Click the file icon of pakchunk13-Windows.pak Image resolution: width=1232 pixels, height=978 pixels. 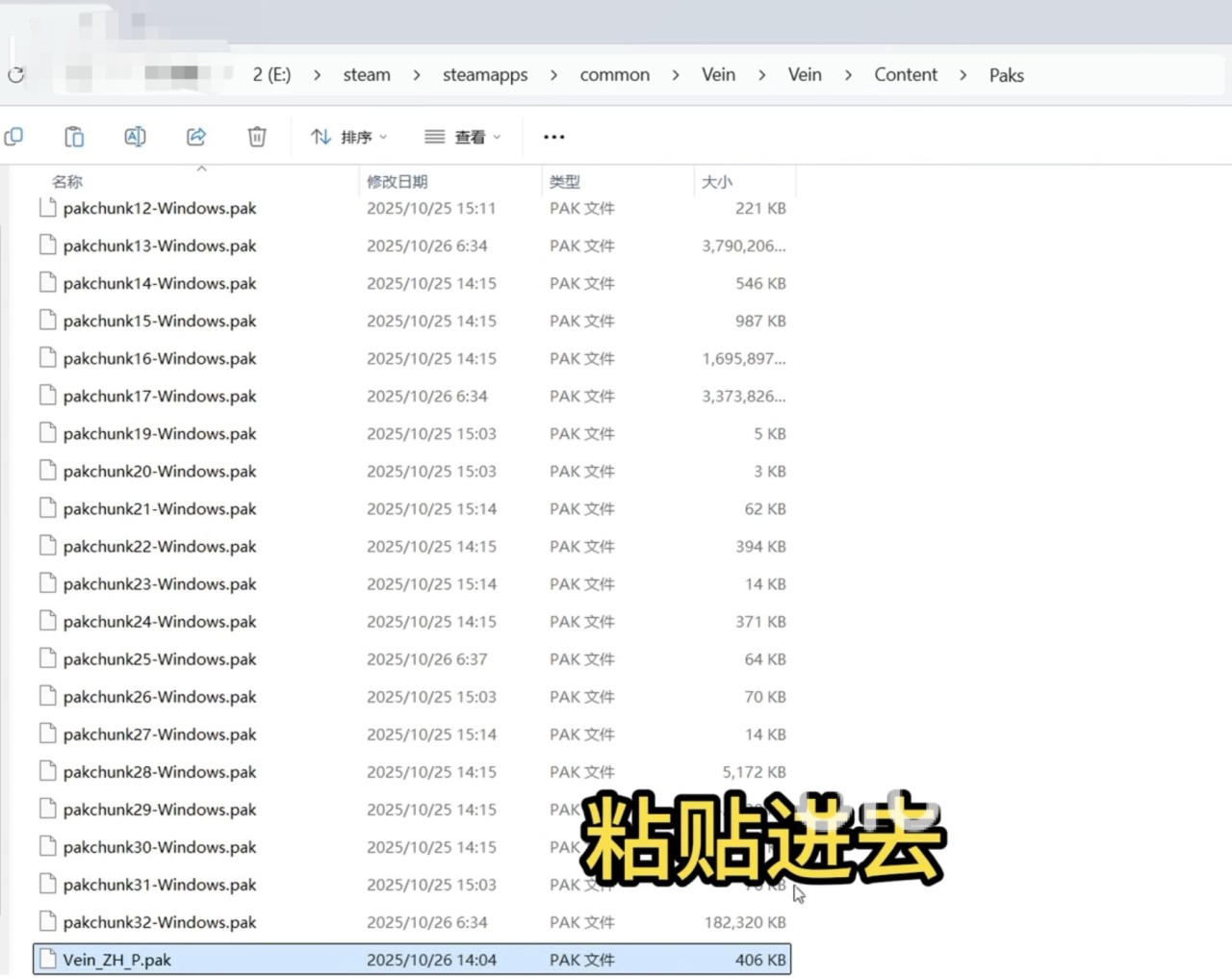point(47,245)
